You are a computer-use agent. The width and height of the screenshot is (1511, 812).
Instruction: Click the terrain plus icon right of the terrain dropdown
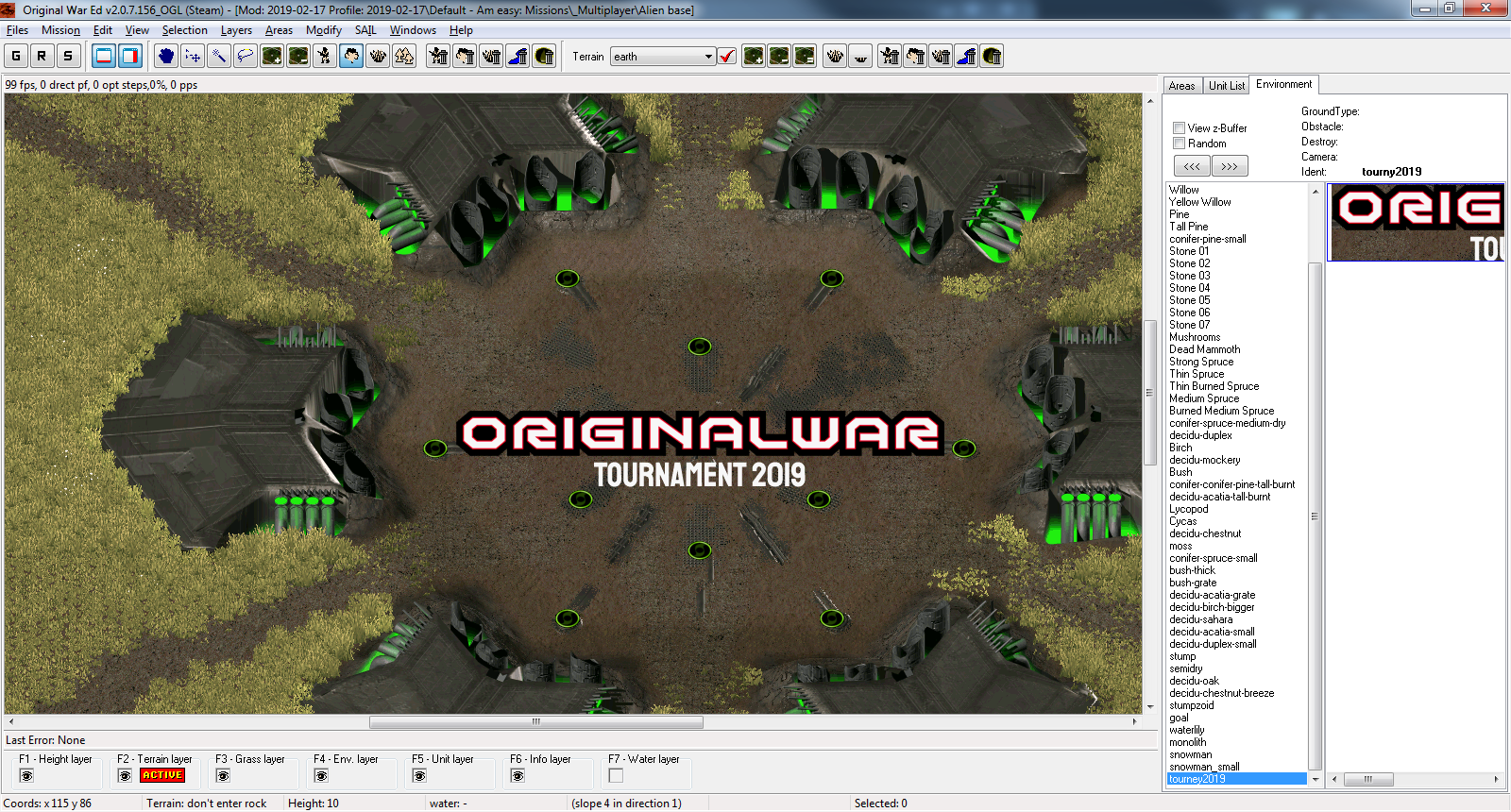(754, 56)
